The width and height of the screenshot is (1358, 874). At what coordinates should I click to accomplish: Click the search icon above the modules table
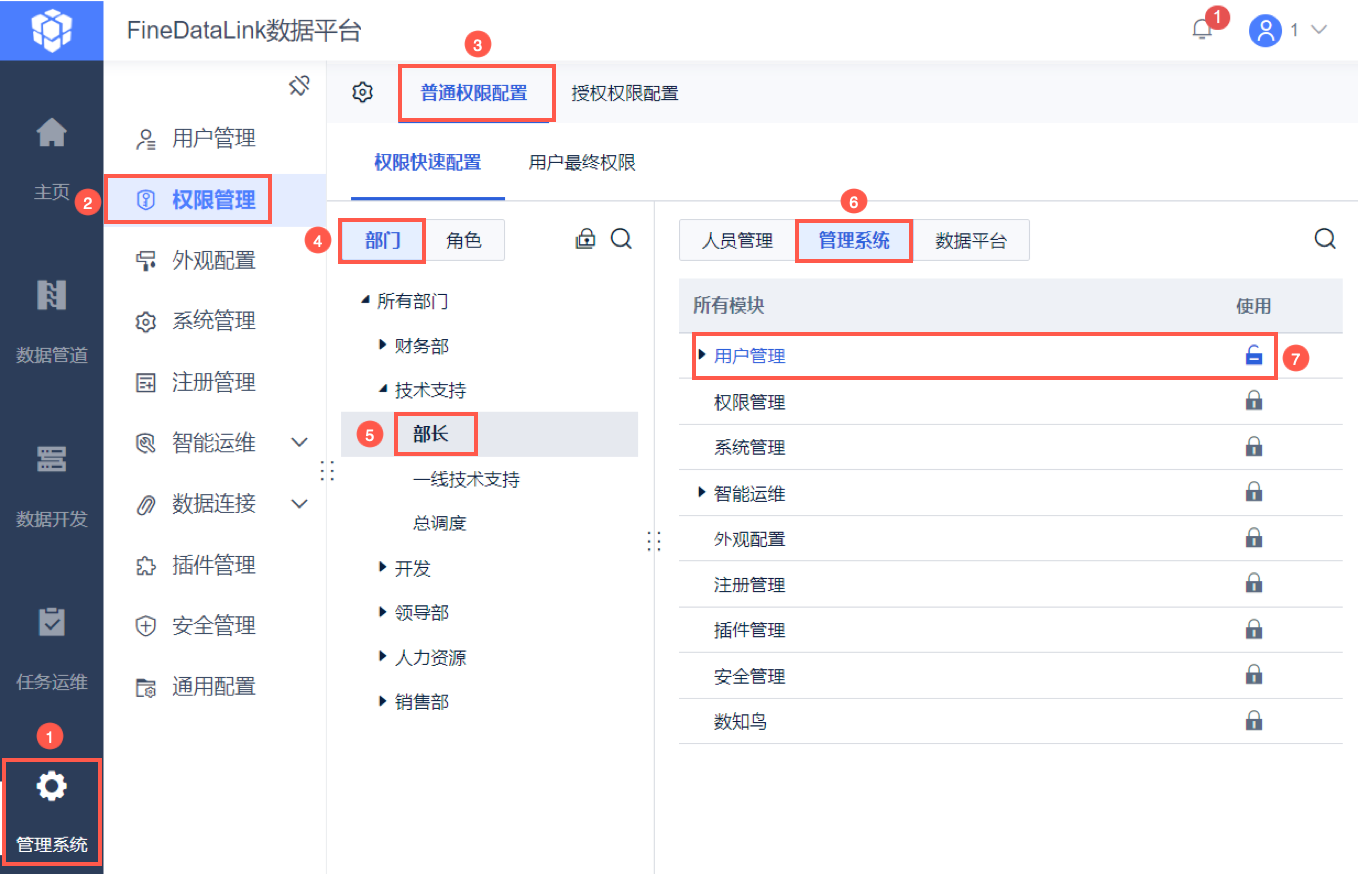pyautogui.click(x=1325, y=239)
